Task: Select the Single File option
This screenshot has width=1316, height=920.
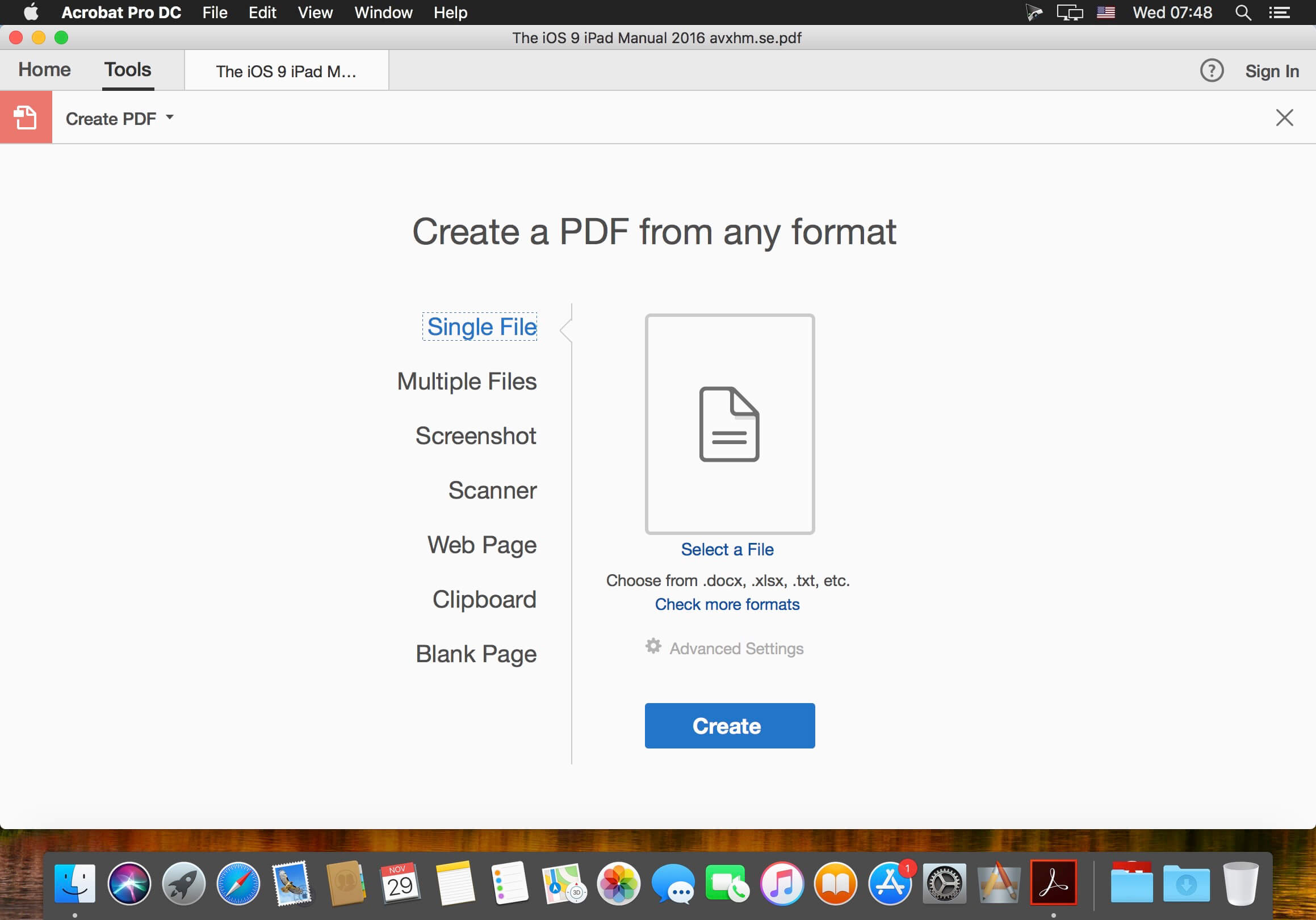Action: (480, 326)
